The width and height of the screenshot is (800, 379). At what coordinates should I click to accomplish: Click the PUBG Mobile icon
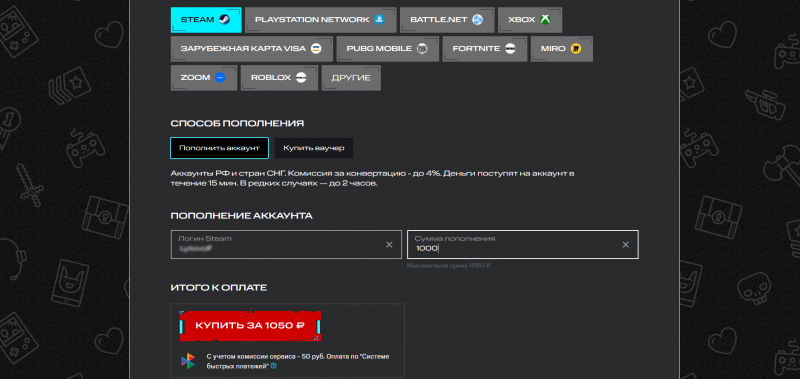[421, 49]
